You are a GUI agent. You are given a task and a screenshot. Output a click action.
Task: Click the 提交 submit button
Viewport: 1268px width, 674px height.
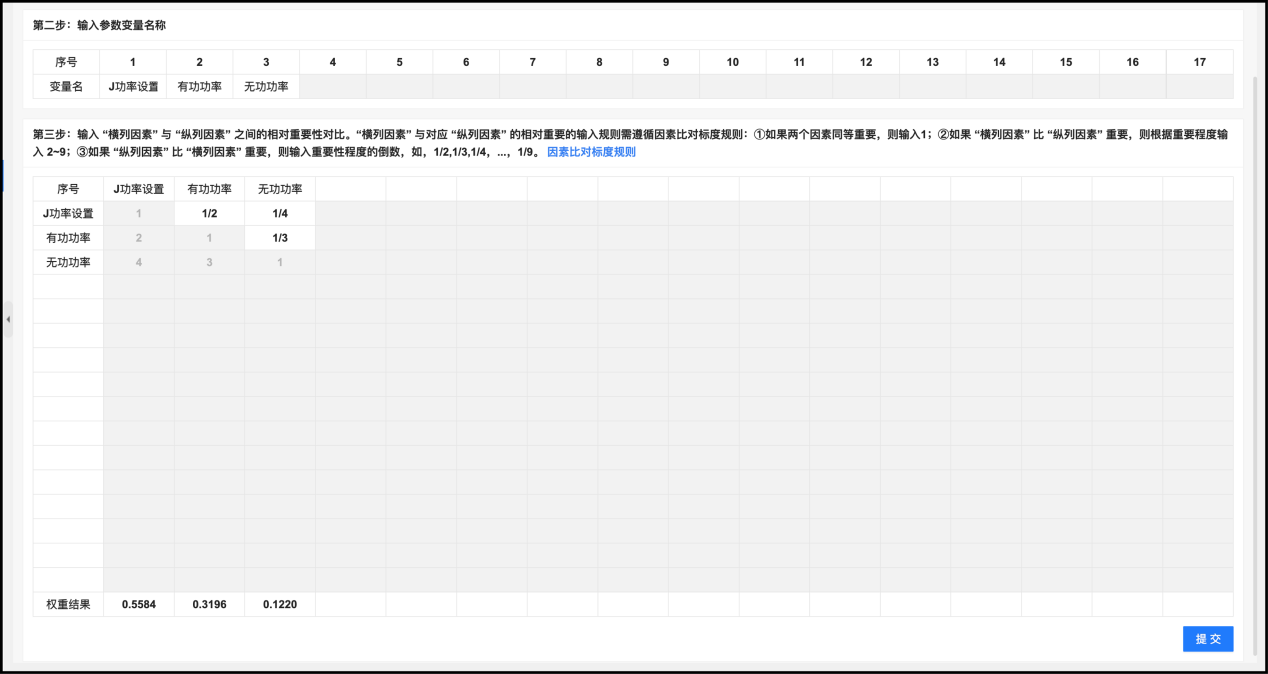pos(1207,639)
